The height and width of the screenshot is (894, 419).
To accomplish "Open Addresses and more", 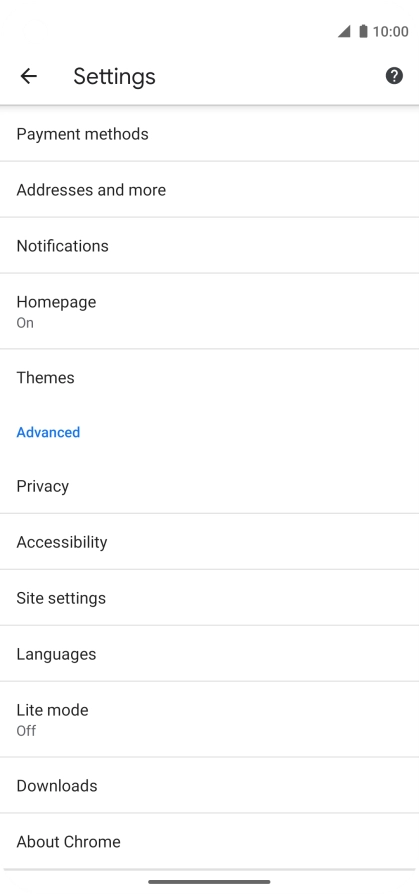I will pyautogui.click(x=209, y=190).
